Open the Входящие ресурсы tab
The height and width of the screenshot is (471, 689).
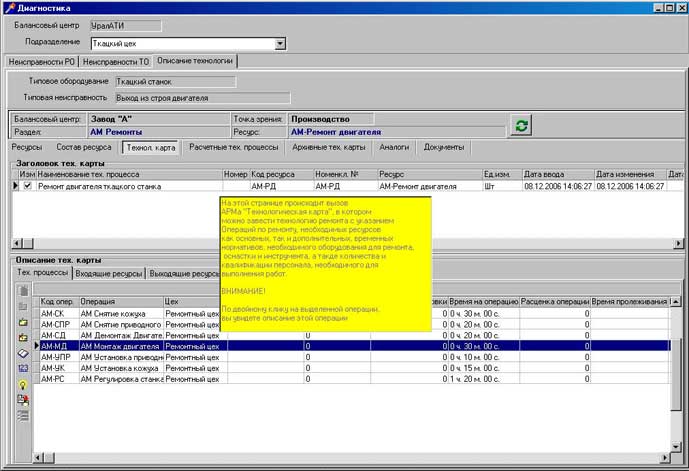[109, 273]
